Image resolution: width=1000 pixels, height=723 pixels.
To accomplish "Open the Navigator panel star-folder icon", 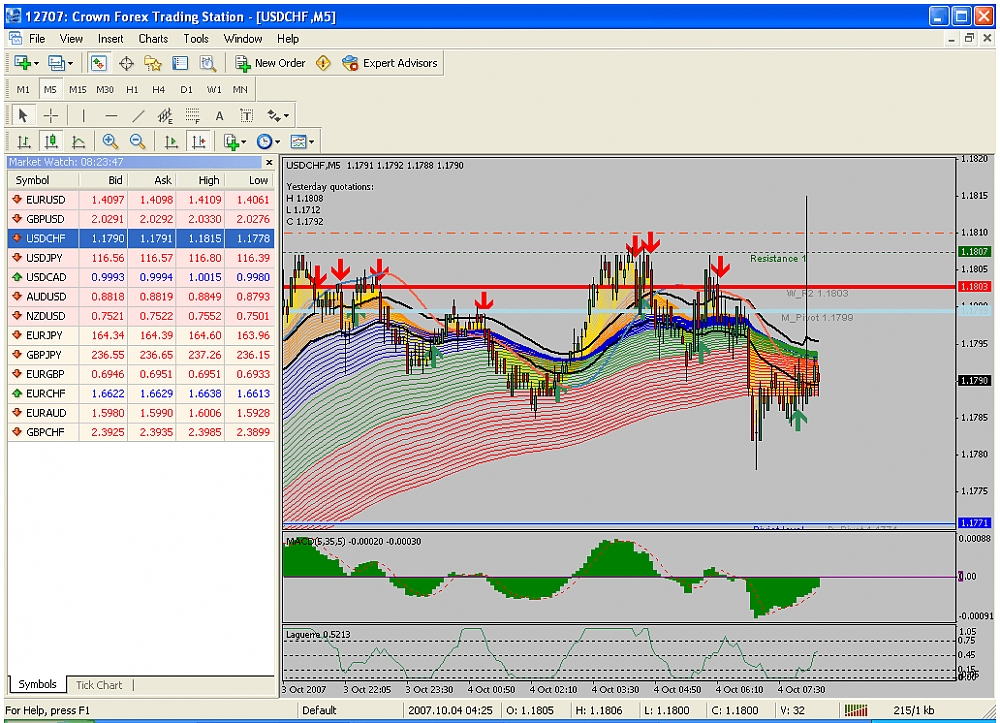I will [153, 63].
